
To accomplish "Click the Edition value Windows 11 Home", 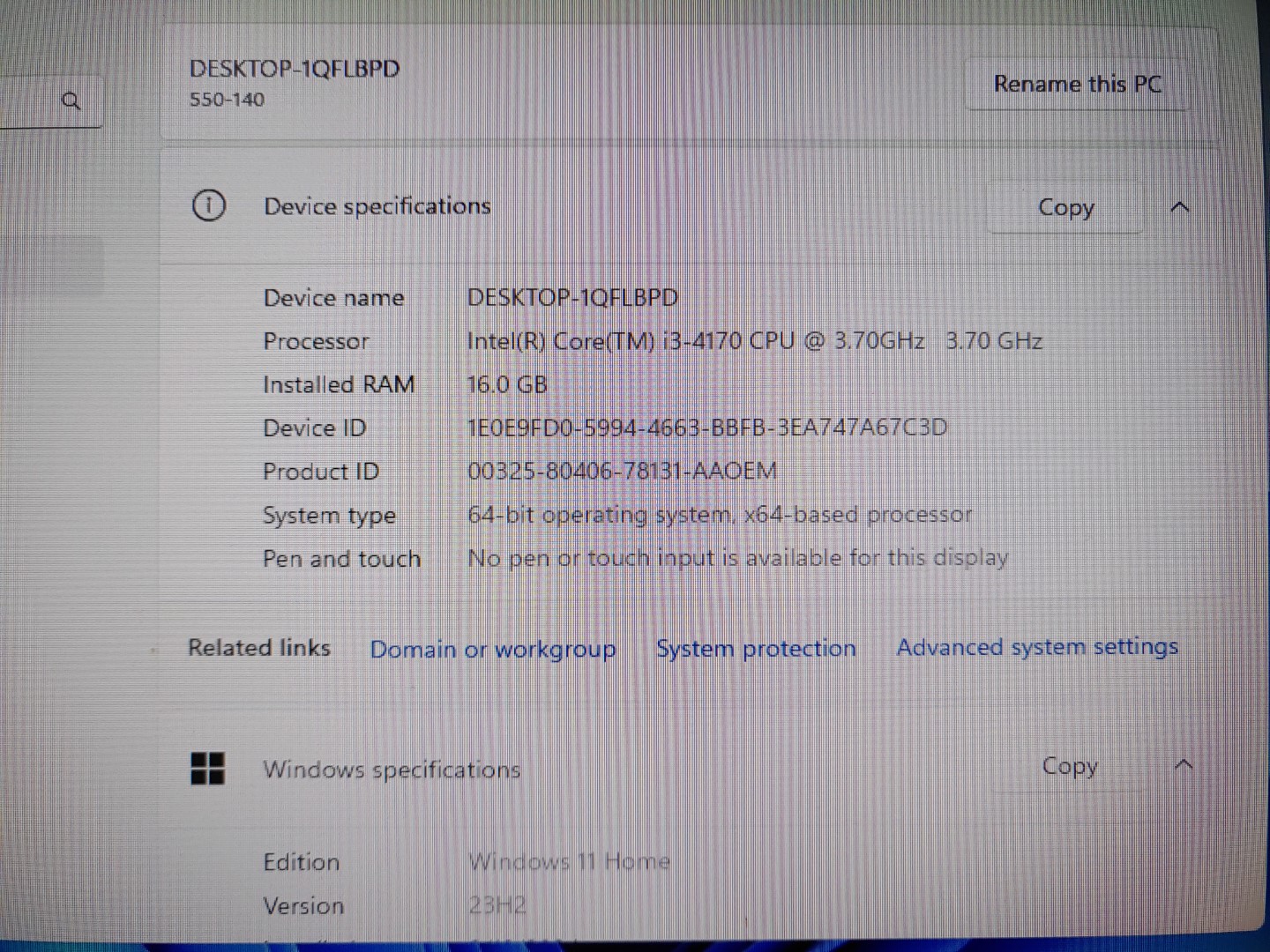I will 569,861.
